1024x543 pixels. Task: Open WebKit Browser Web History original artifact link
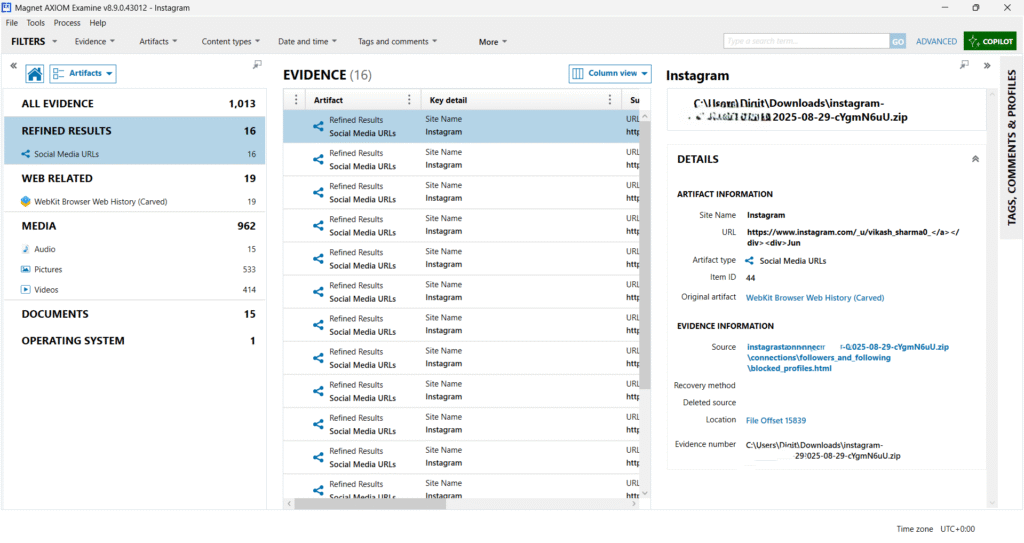pos(815,297)
